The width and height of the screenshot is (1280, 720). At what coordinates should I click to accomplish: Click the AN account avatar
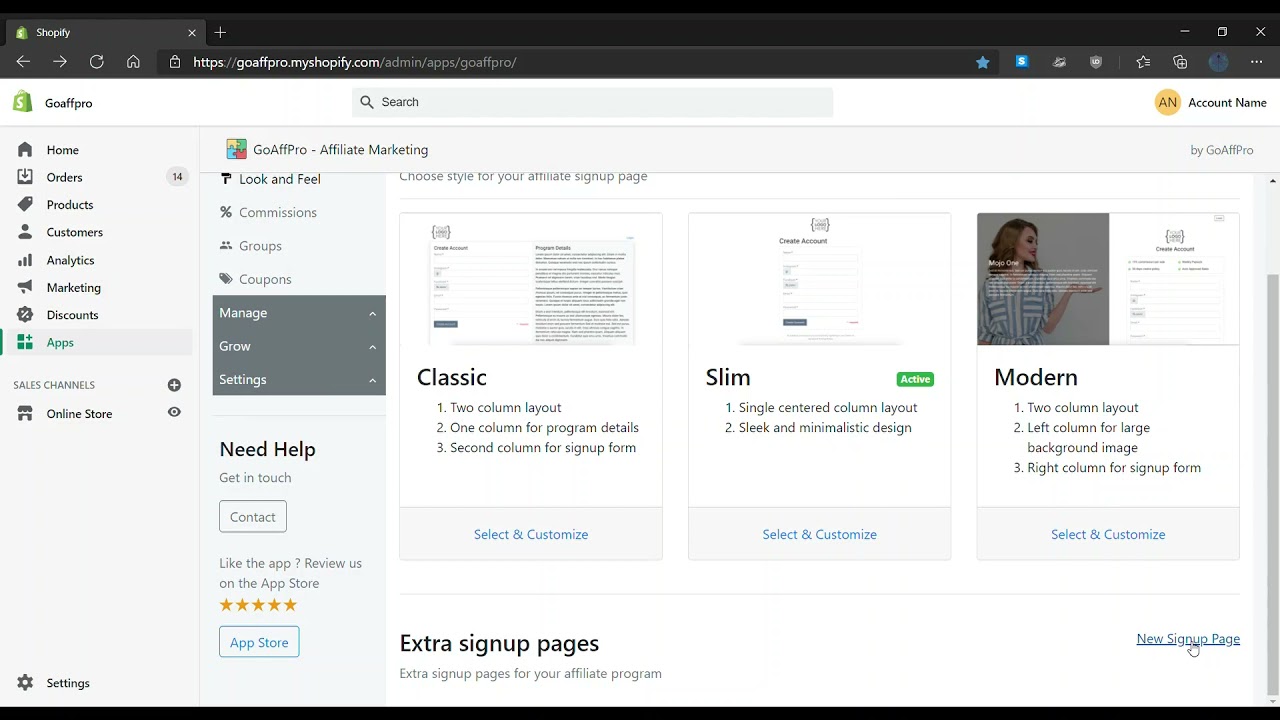coord(1167,102)
